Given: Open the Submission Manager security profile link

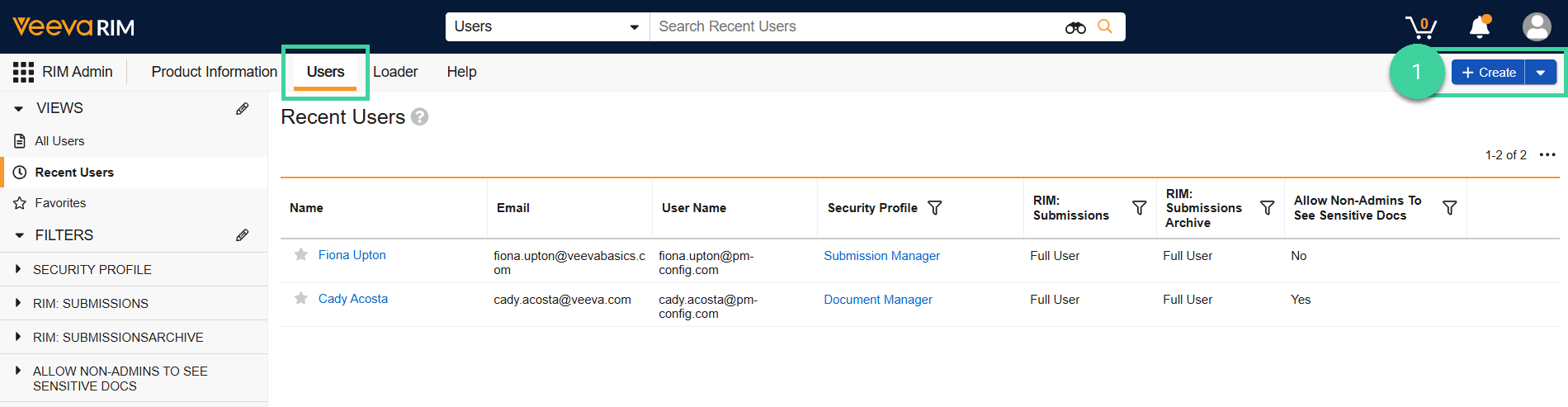Looking at the screenshot, I should click(881, 256).
